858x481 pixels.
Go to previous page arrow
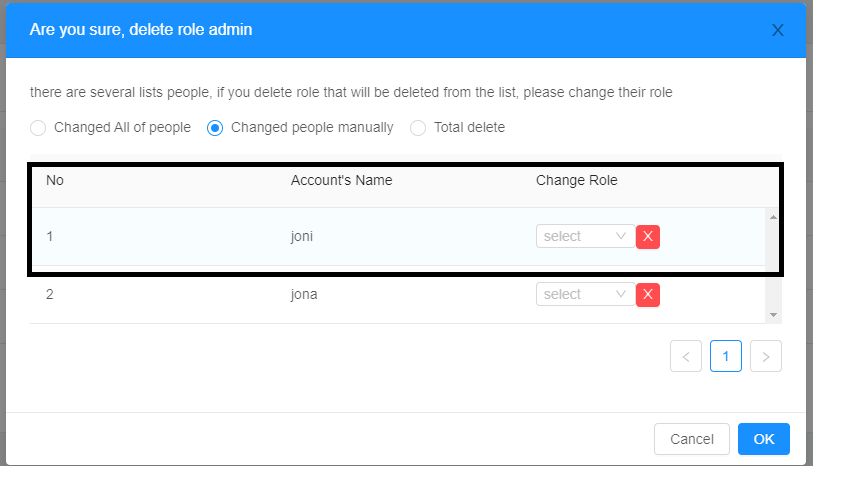[686, 356]
